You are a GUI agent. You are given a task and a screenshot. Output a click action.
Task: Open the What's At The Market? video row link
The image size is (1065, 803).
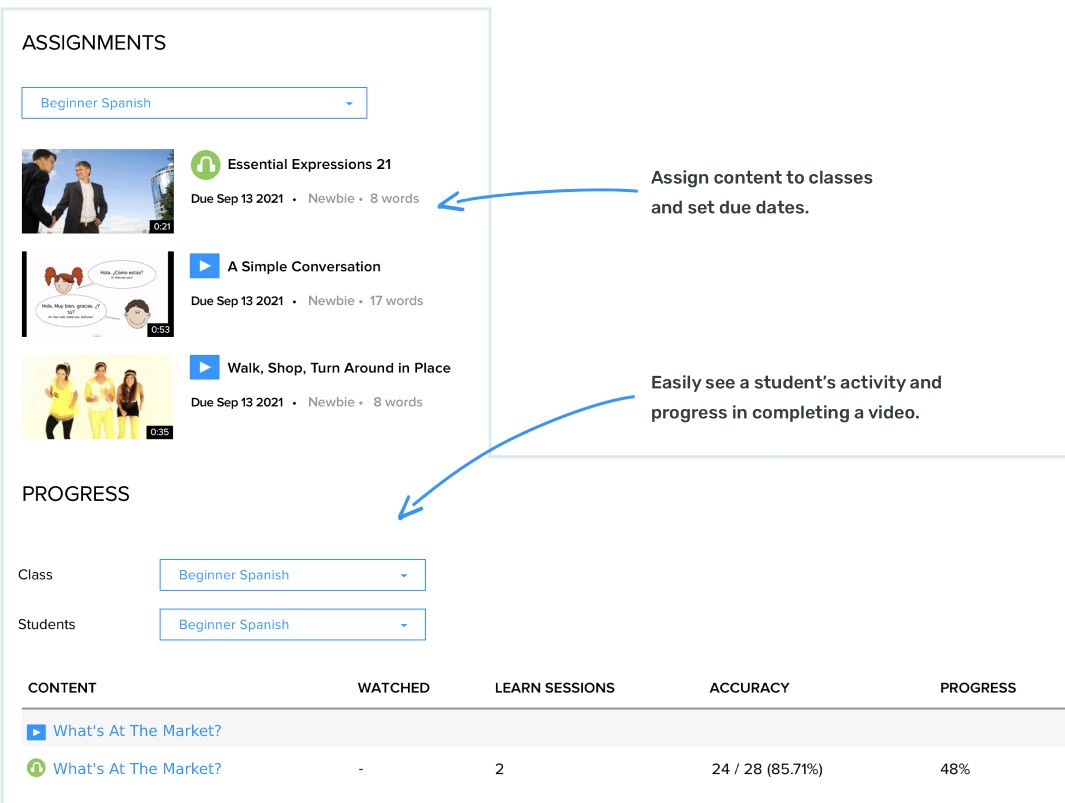(x=137, y=731)
